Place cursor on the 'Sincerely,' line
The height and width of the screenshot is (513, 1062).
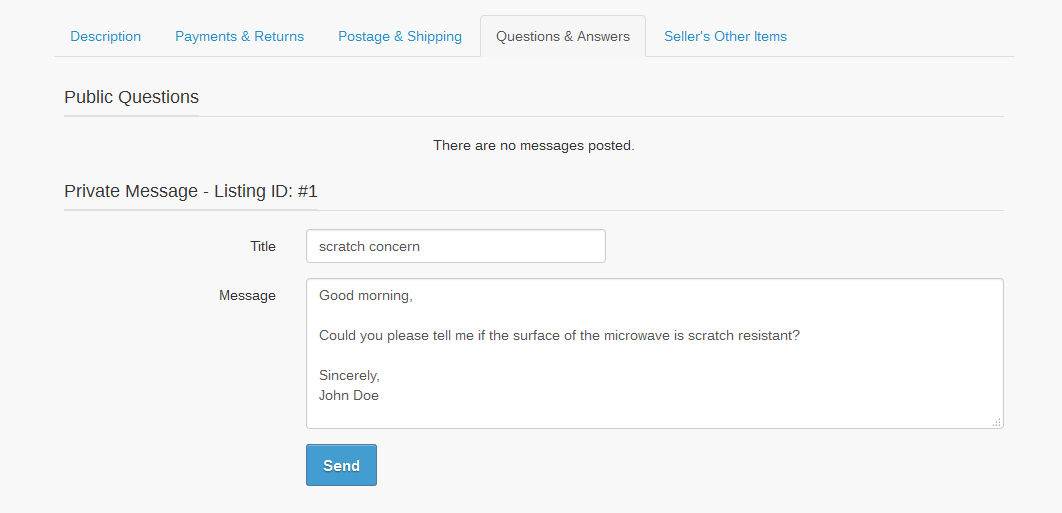tap(349, 376)
